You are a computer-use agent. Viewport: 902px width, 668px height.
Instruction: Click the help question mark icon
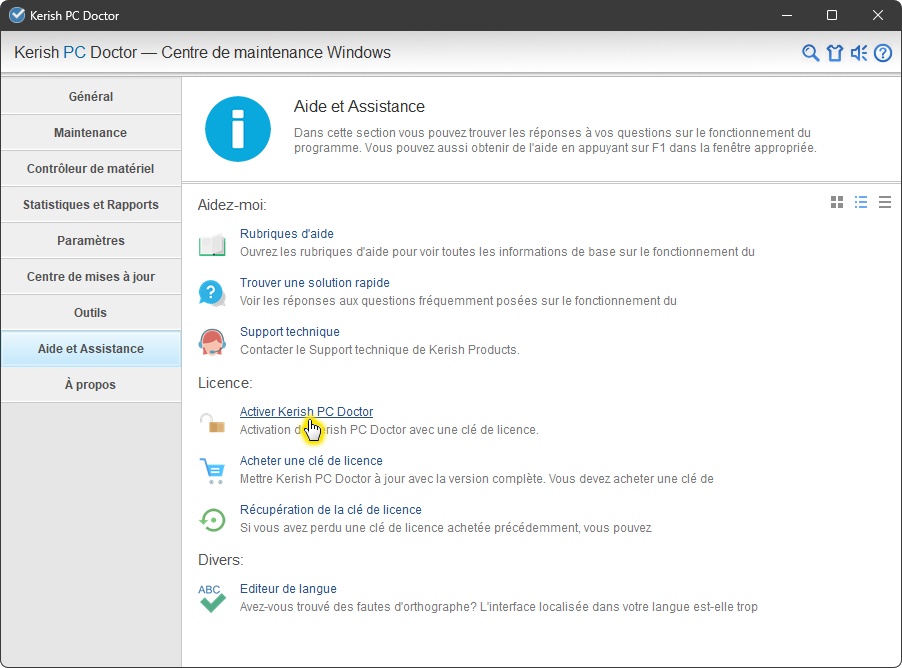coord(883,53)
